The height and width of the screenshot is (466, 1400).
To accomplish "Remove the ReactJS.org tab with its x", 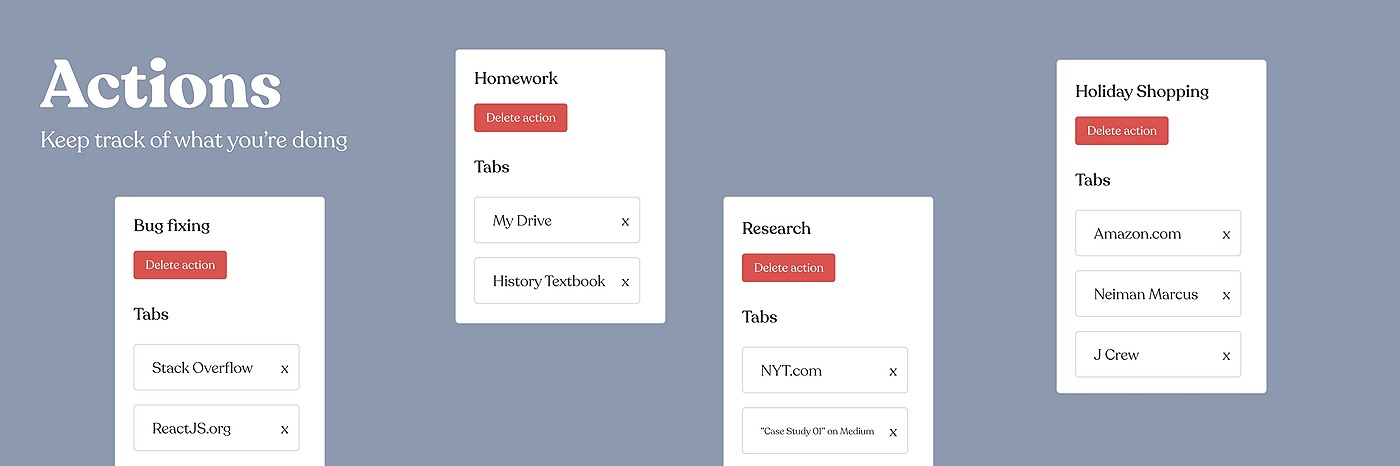I will (x=284, y=430).
